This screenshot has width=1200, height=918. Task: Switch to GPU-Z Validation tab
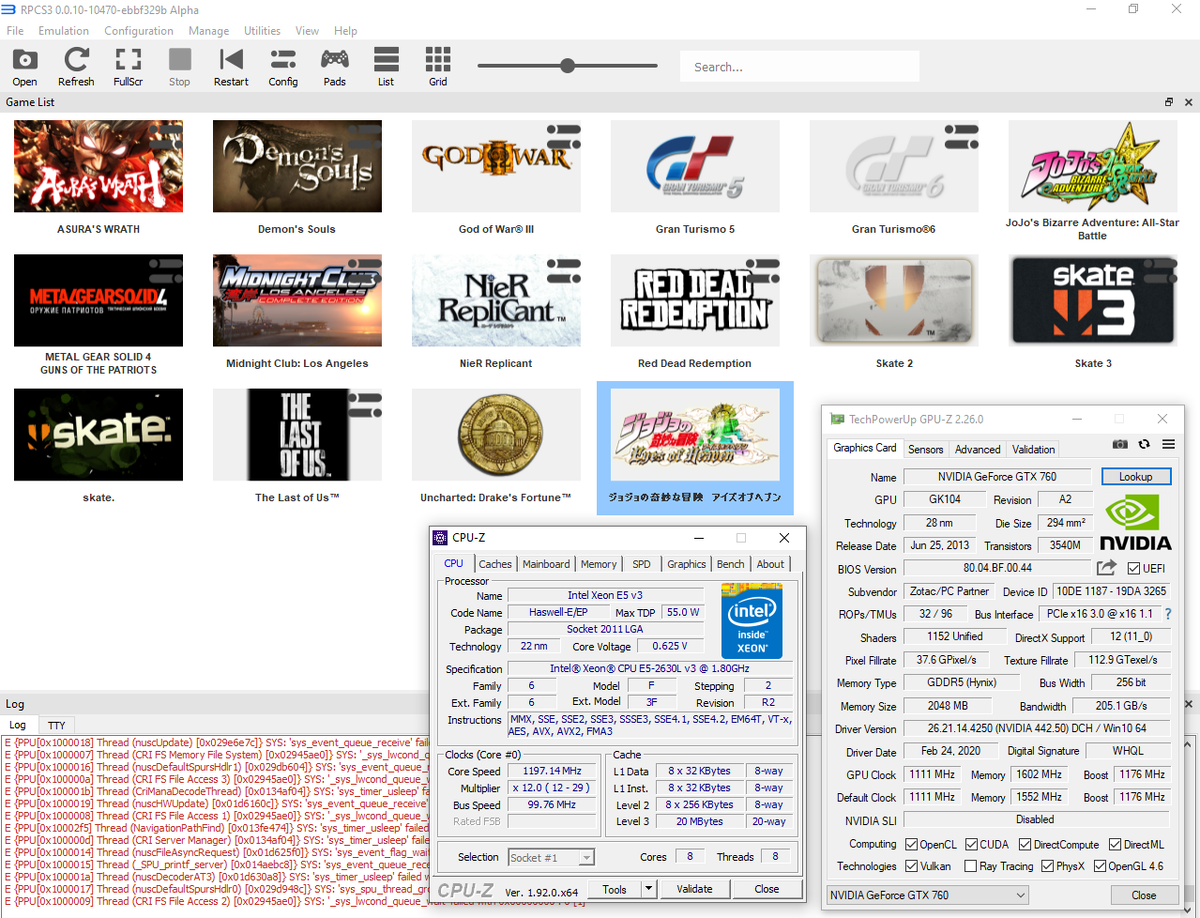pos(1033,449)
